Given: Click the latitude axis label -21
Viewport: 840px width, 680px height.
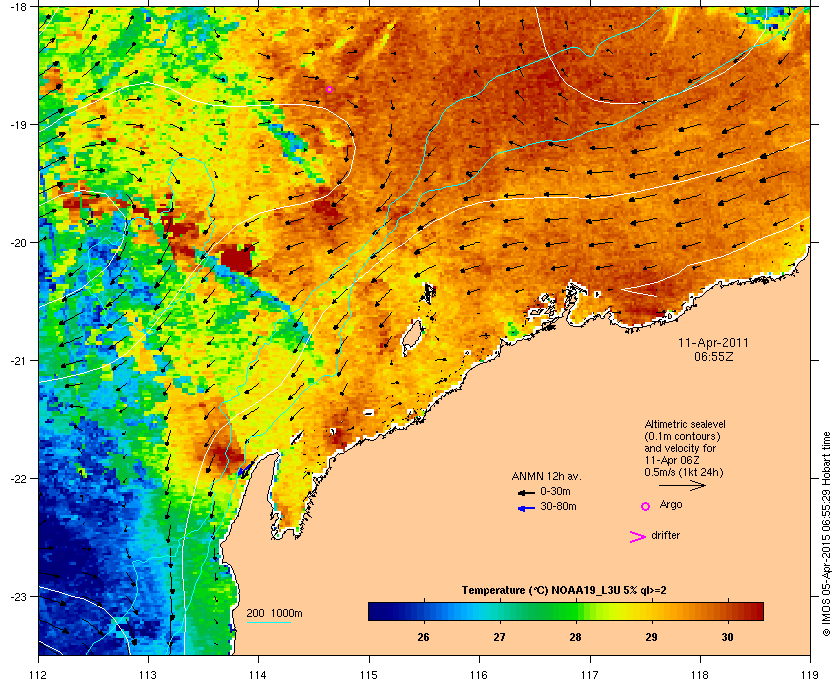Looking at the screenshot, I should (19, 360).
